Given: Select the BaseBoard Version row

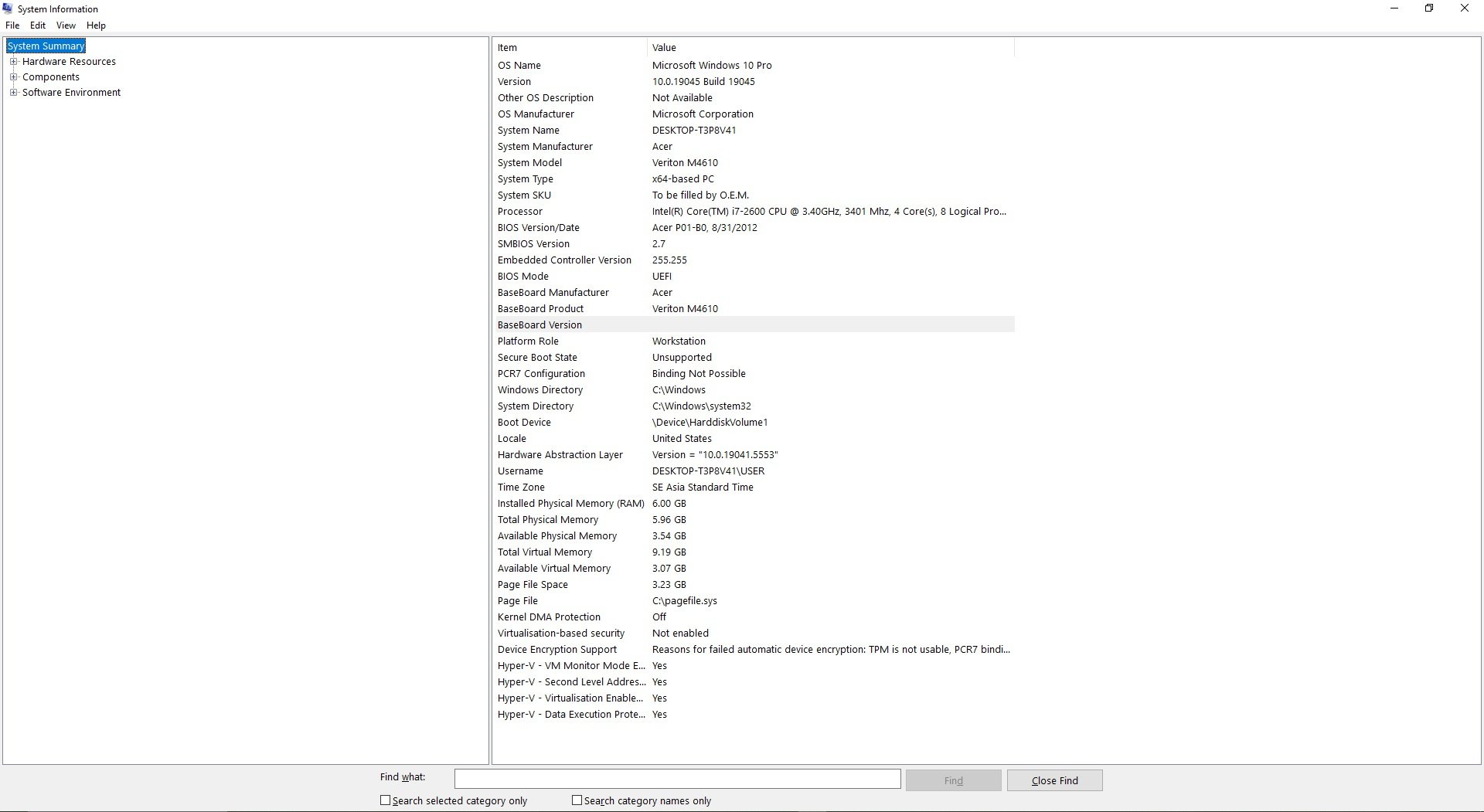Looking at the screenshot, I should pyautogui.click(x=754, y=325).
